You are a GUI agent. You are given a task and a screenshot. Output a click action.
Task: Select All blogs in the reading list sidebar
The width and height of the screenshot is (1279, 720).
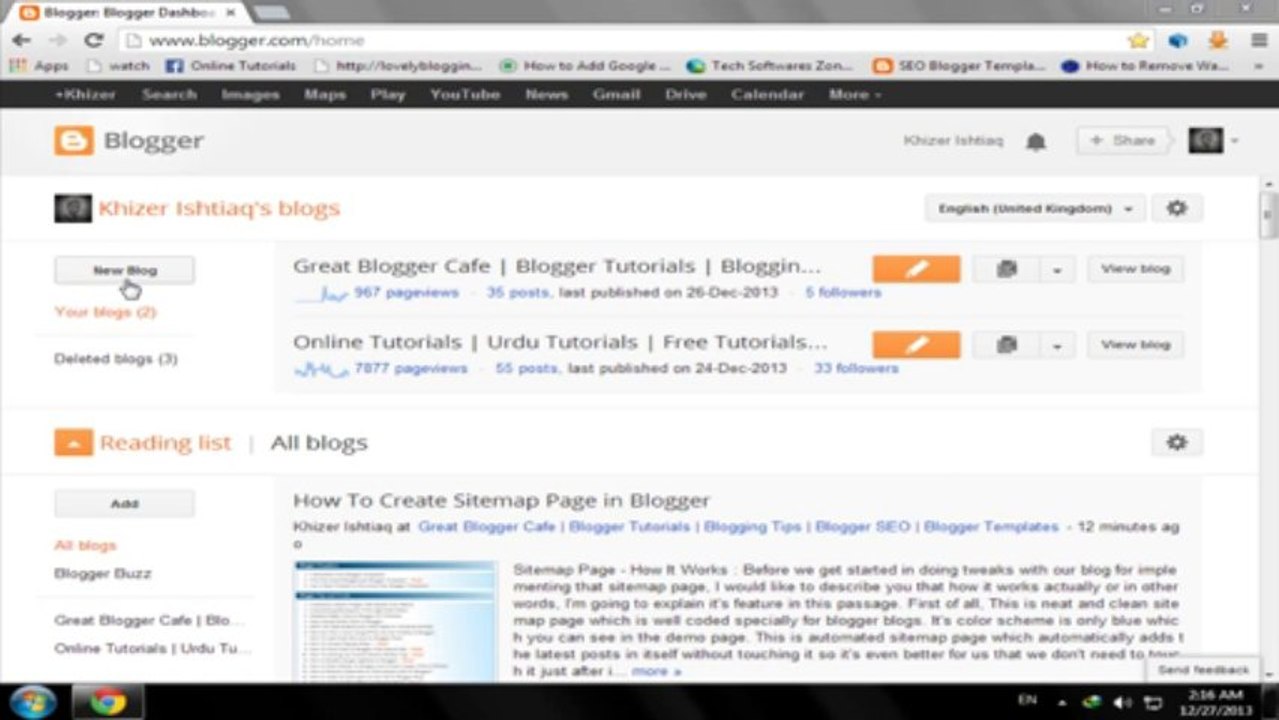click(x=85, y=545)
